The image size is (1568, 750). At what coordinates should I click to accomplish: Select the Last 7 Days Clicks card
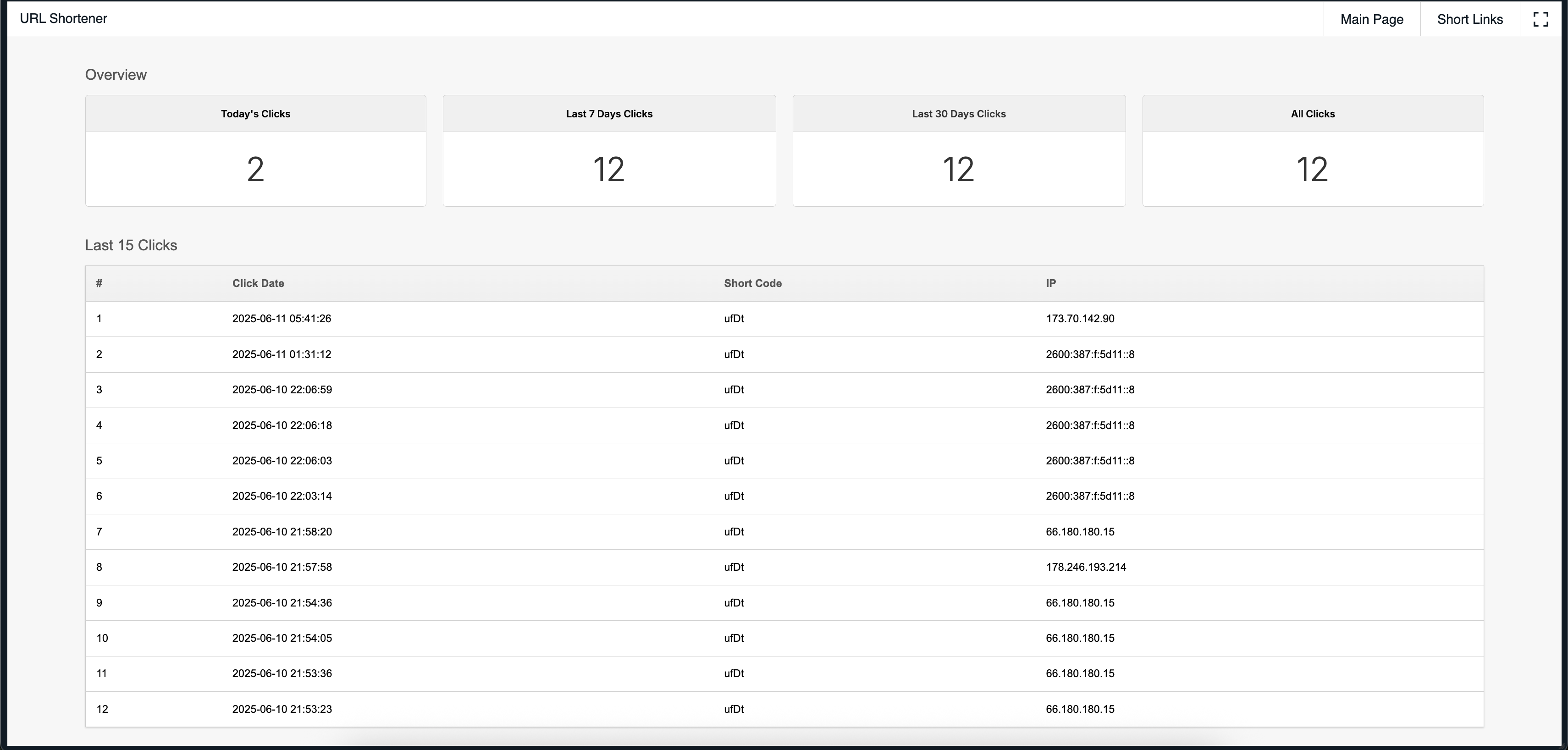tap(609, 151)
